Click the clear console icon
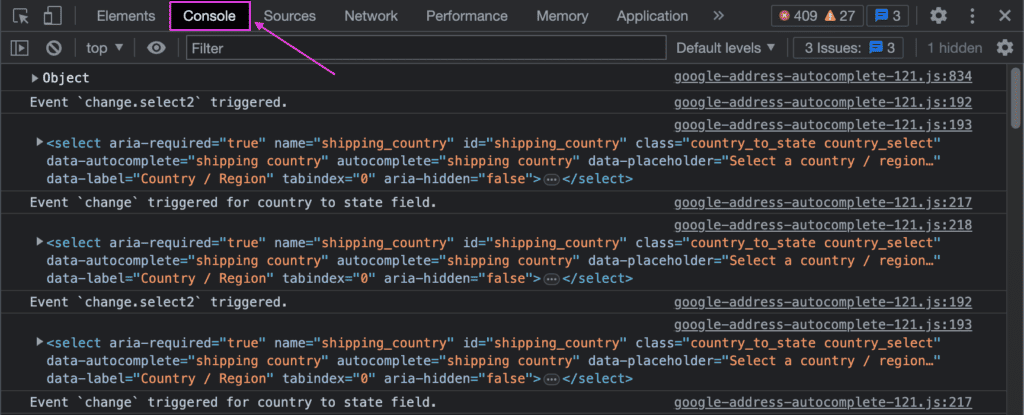Image resolution: width=1024 pixels, height=415 pixels. pos(54,48)
